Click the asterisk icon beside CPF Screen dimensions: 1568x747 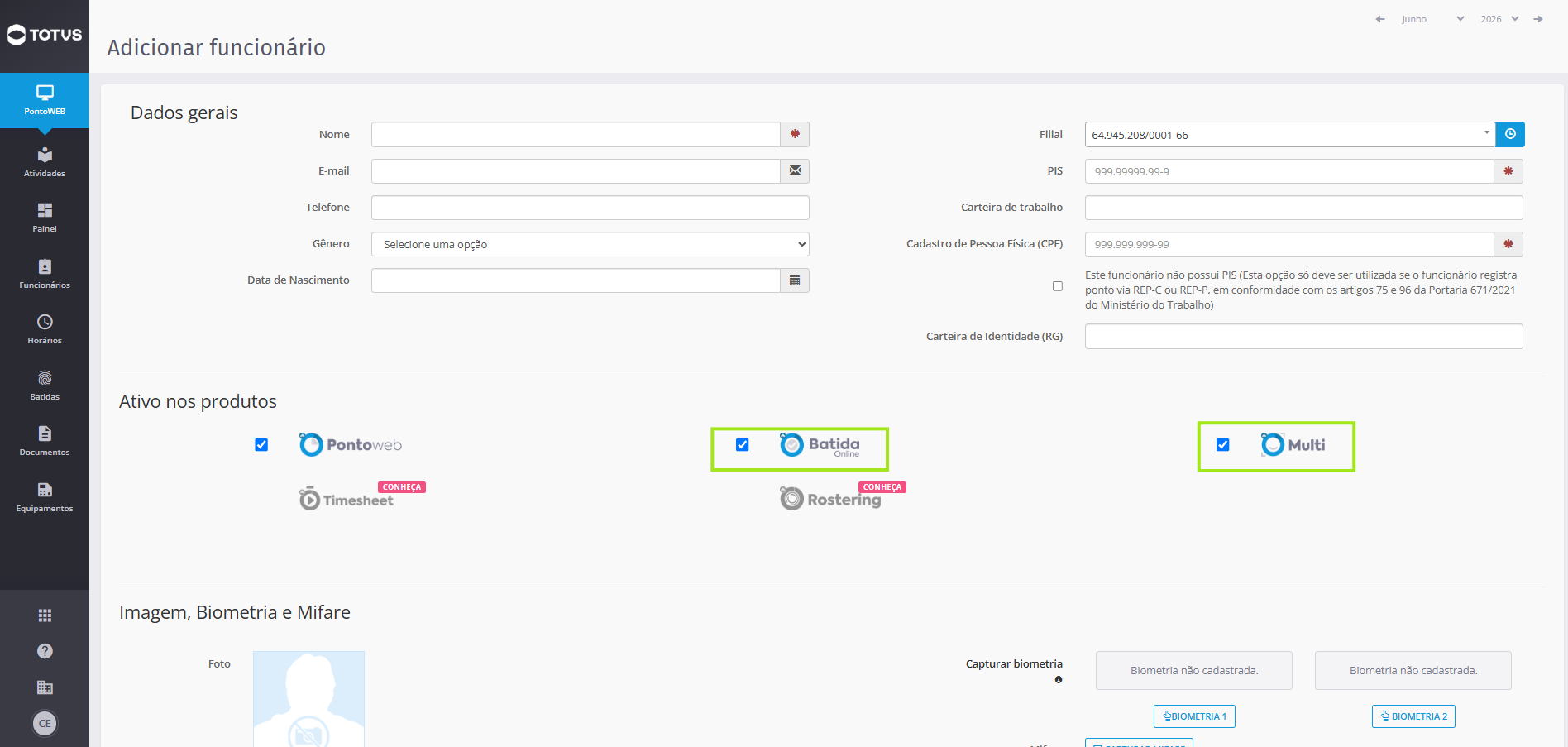1508,244
